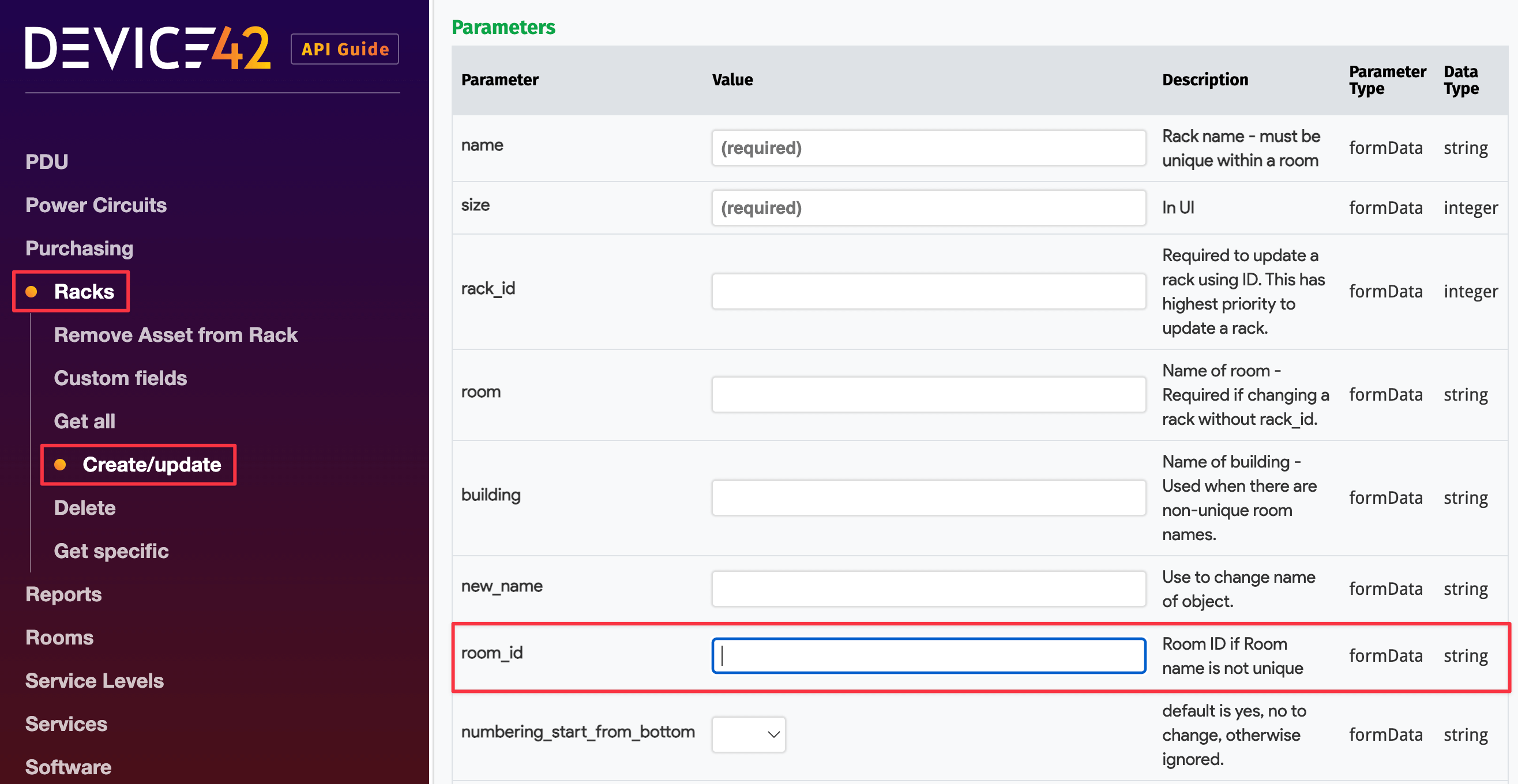The image size is (1518, 784).
Task: Collapse the Racks sidebar section
Action: pyautogui.click(x=84, y=292)
